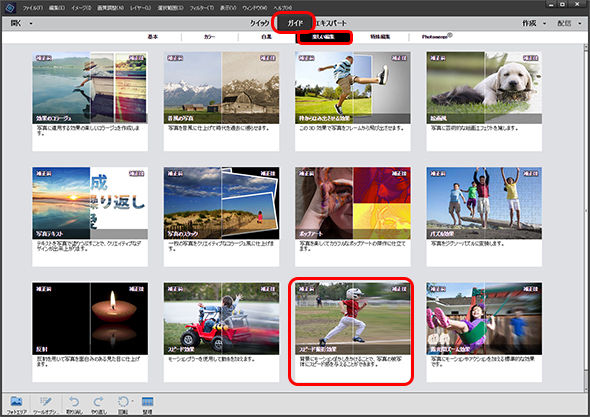The width and height of the screenshot is (590, 417).
Task: Expand the rotate direction arrow beside 回転
Action: pos(132,401)
